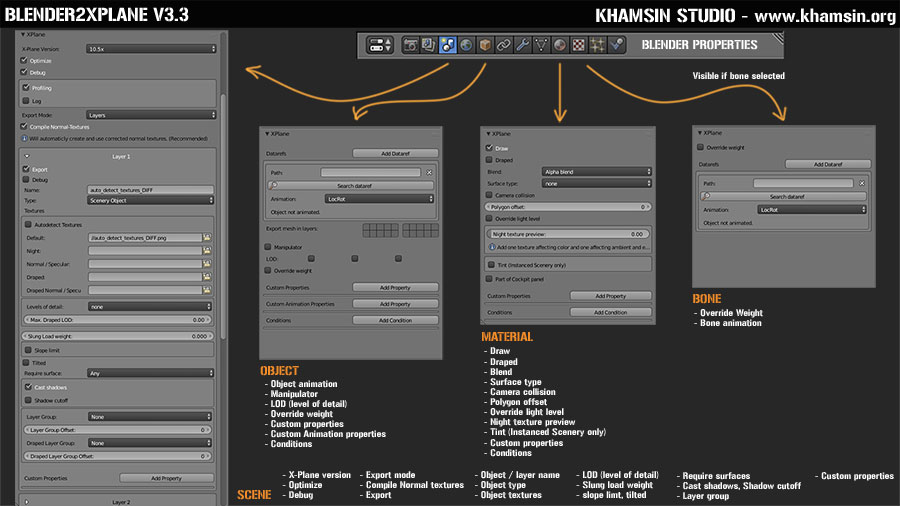This screenshot has width=900, height=506.
Task: Click the scene panel vertical scrollbar
Action: coord(223,215)
